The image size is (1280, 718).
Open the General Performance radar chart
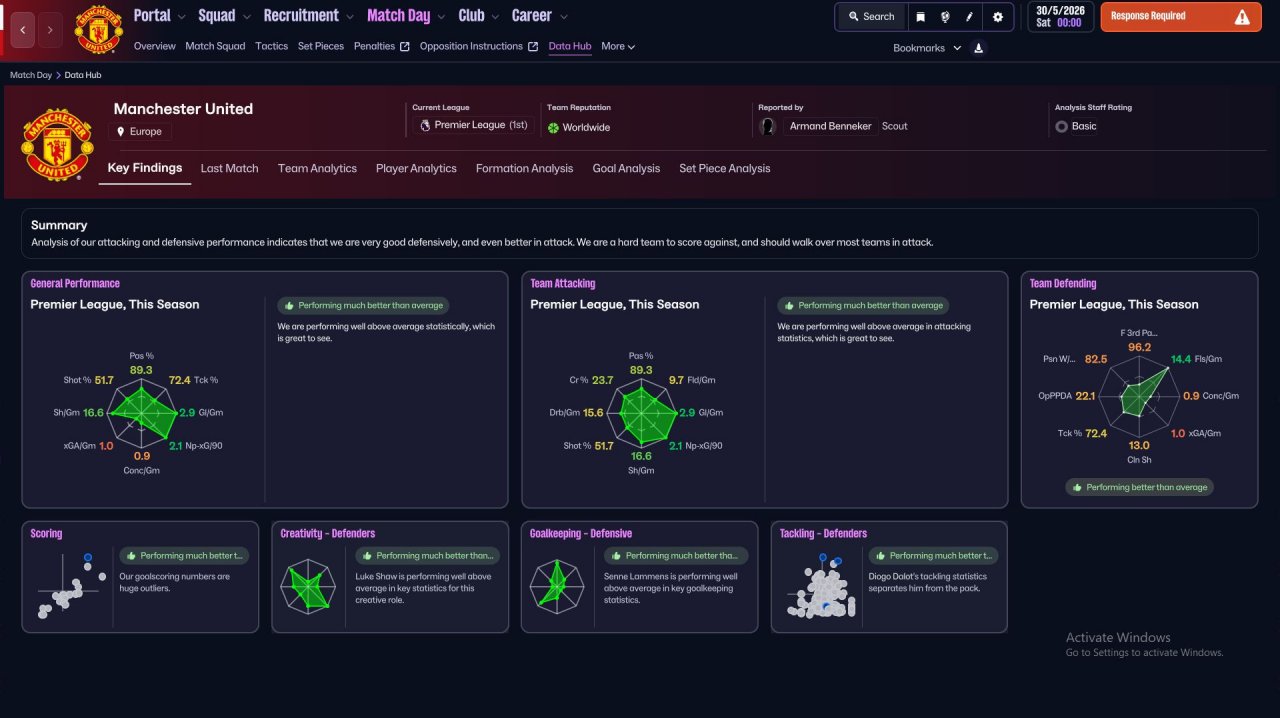[x=142, y=412]
